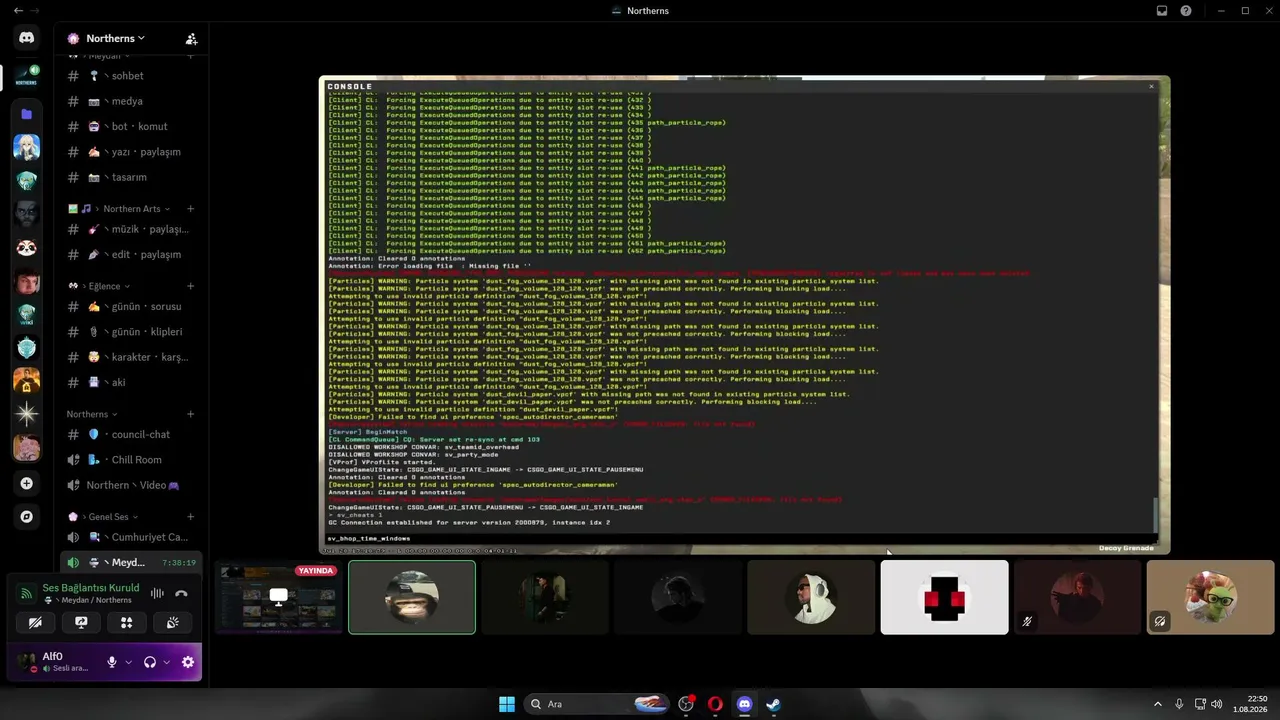Viewport: 1280px width, 720px height.
Task: Turn on your camera
Action: click(x=35, y=622)
